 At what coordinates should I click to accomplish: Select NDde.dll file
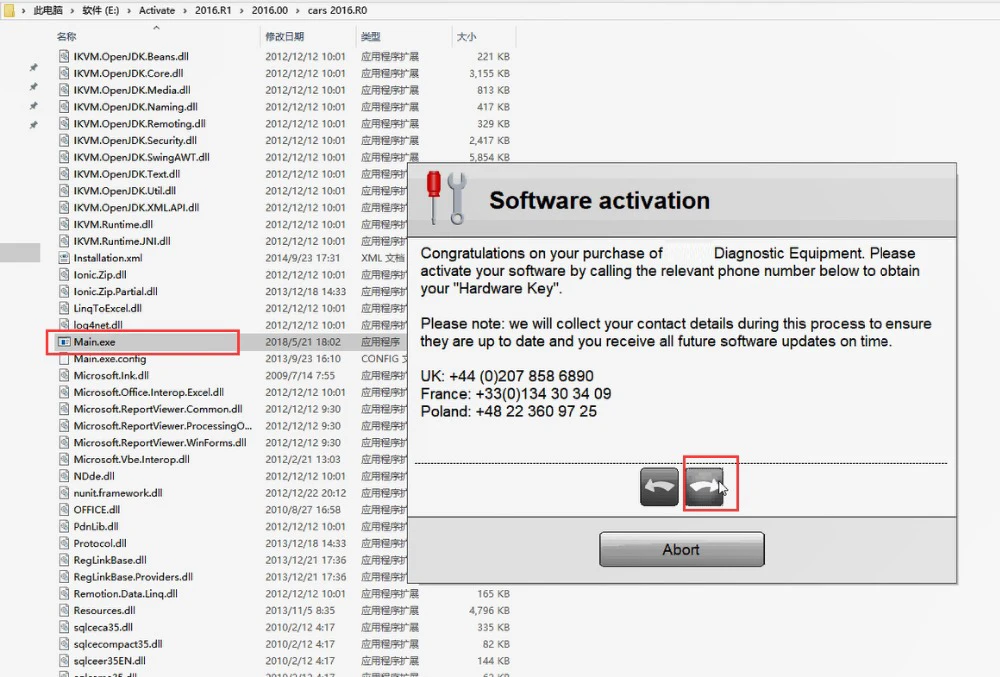point(94,476)
